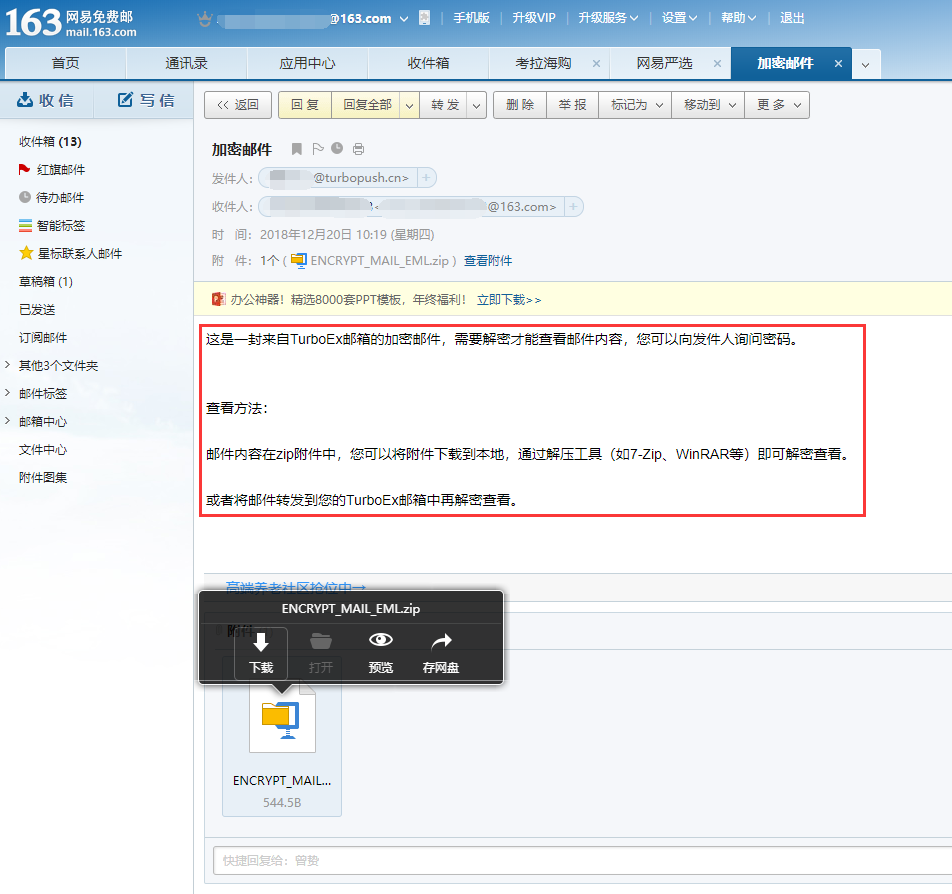The height and width of the screenshot is (894, 952).
Task: Click the 转发 forward button
Action: coord(444,105)
